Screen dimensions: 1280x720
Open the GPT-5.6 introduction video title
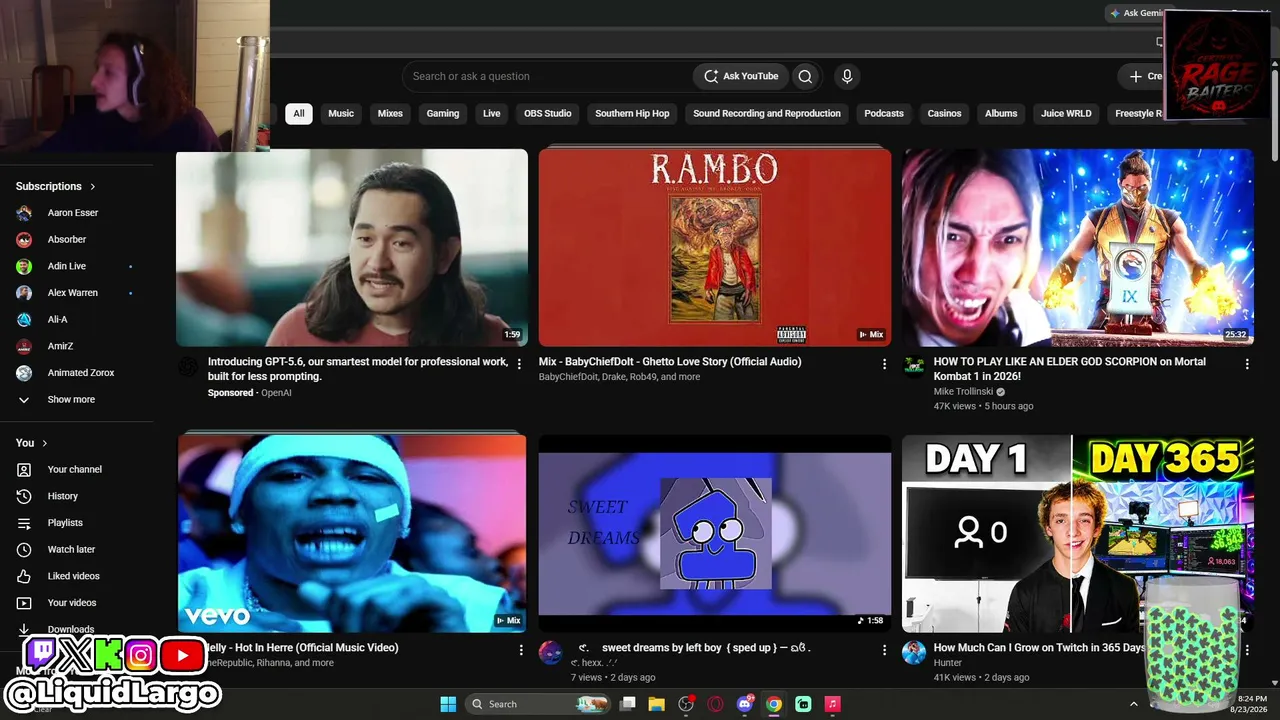click(358, 369)
